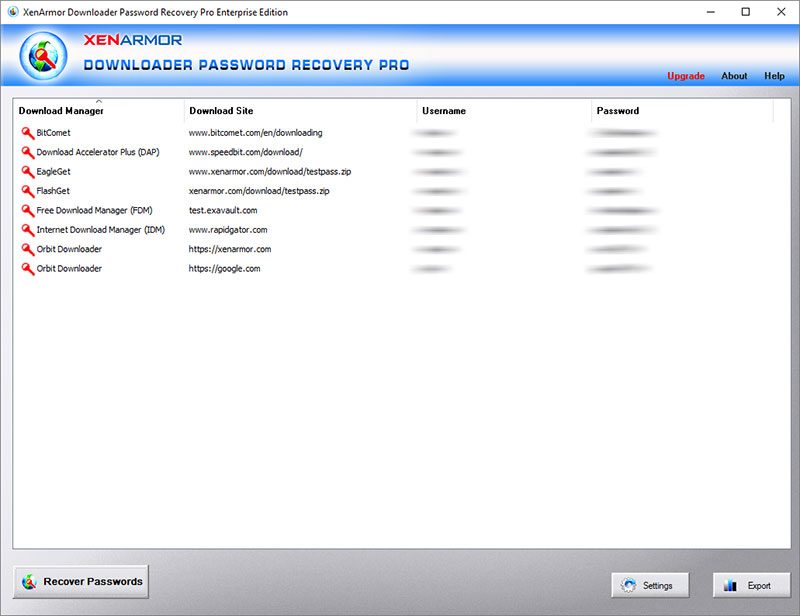Click blurred password in FlashGet row

point(614,191)
